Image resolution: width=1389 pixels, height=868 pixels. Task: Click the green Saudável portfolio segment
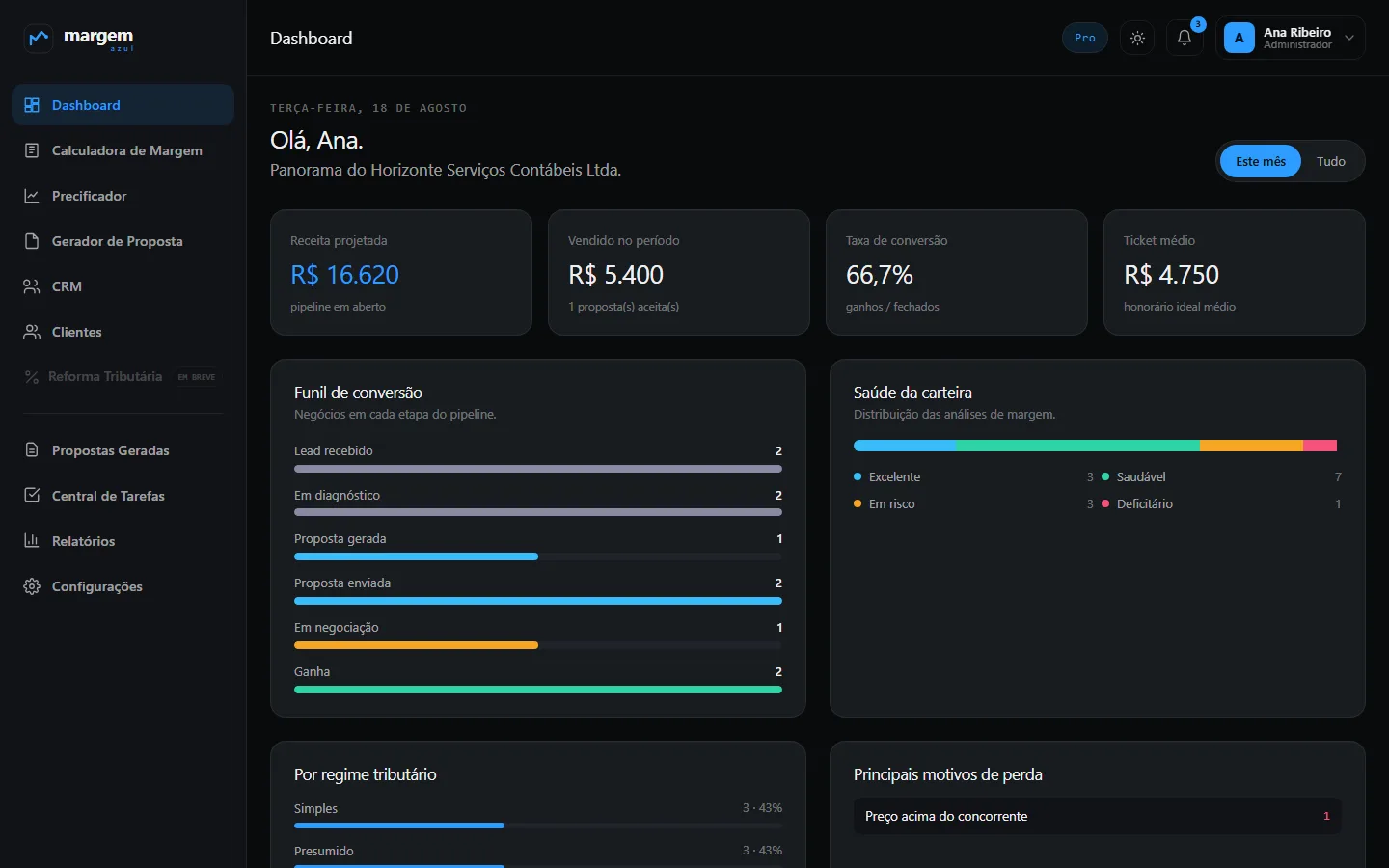(1077, 446)
